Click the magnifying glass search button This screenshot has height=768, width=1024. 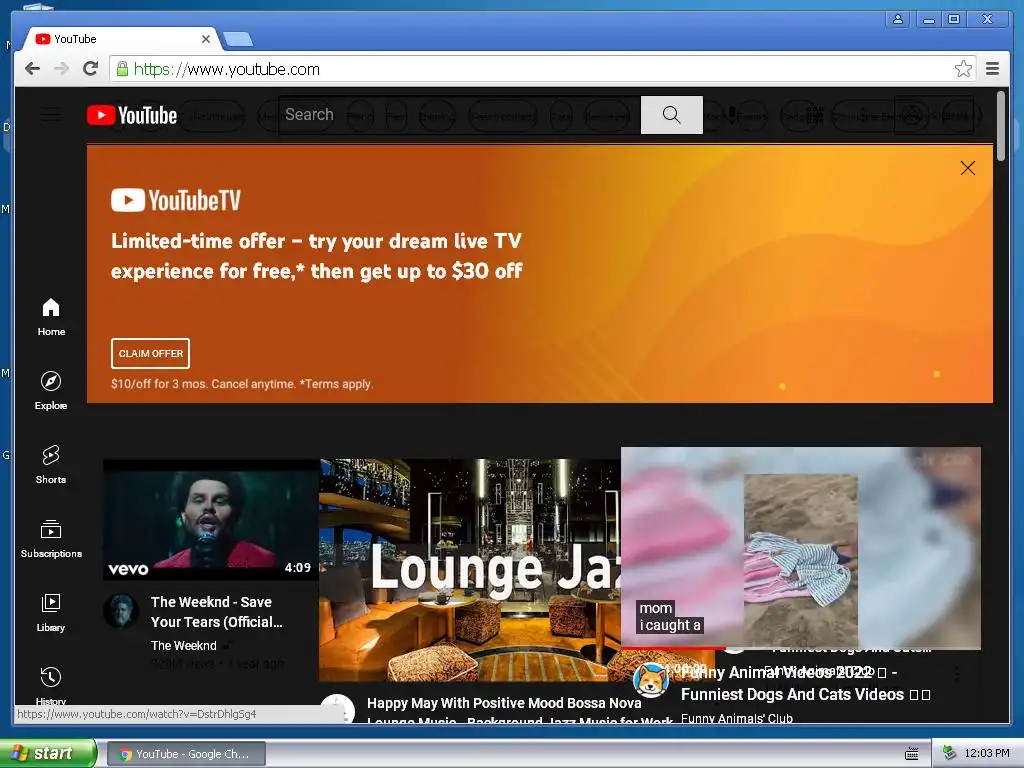pos(671,115)
